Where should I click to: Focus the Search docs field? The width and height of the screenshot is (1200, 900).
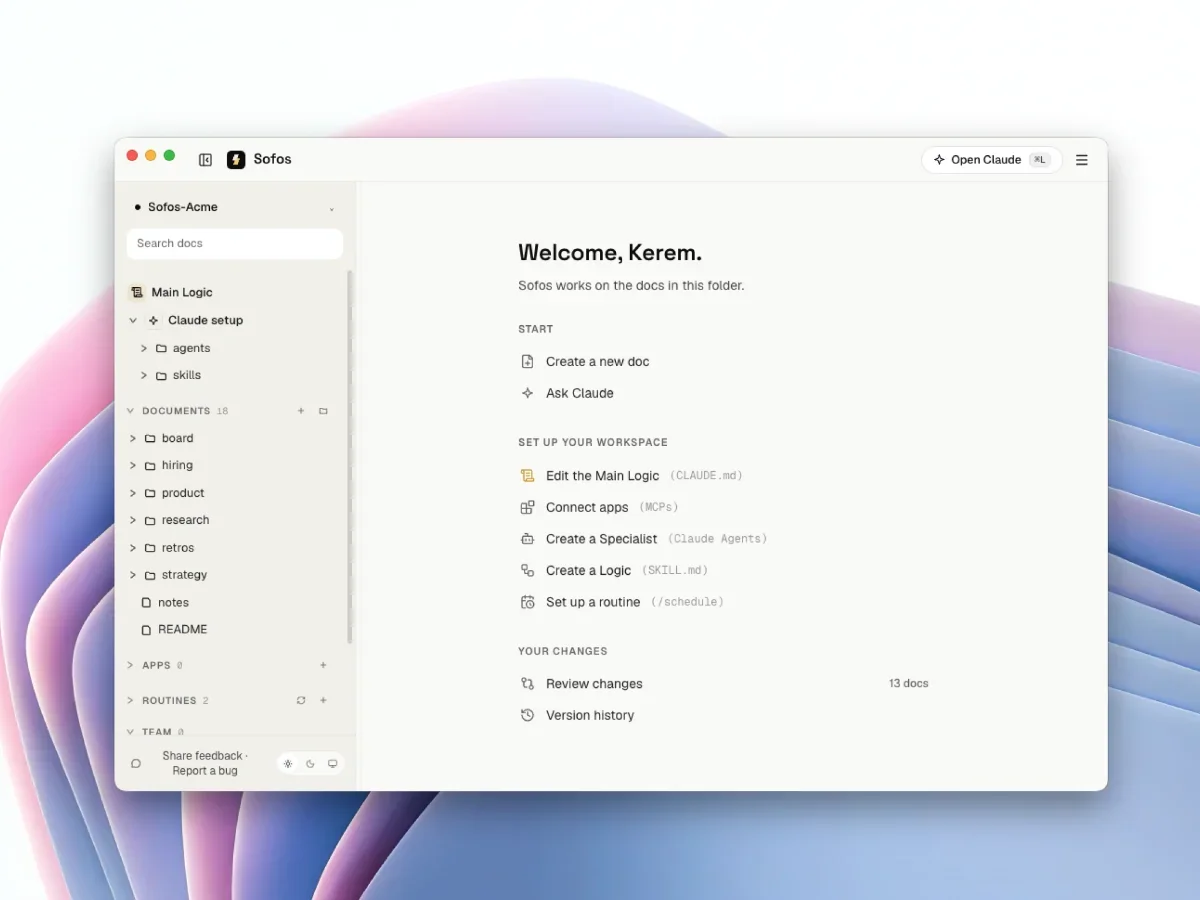point(235,243)
